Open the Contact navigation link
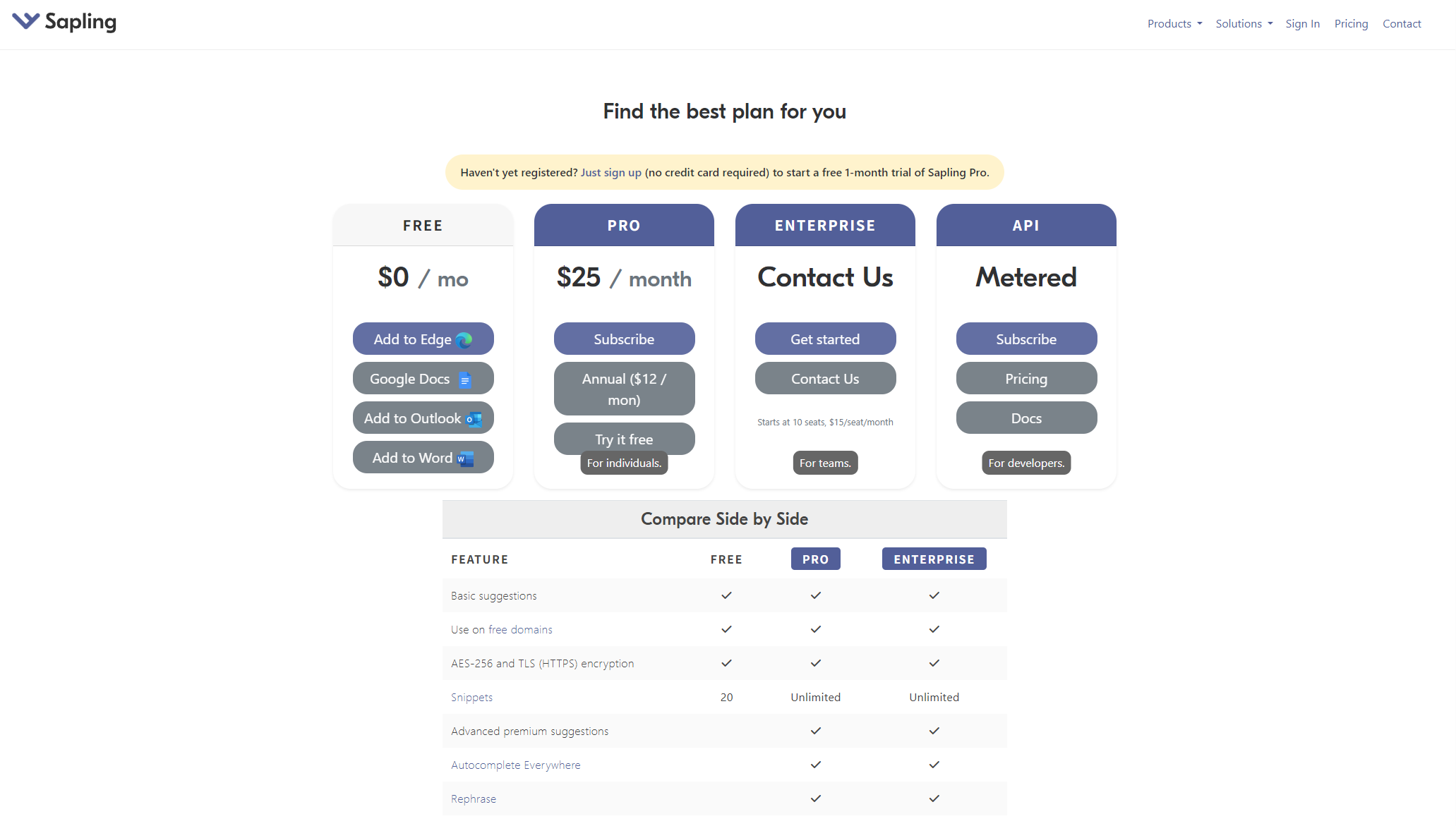This screenshot has height=826, width=1456. tap(1402, 24)
